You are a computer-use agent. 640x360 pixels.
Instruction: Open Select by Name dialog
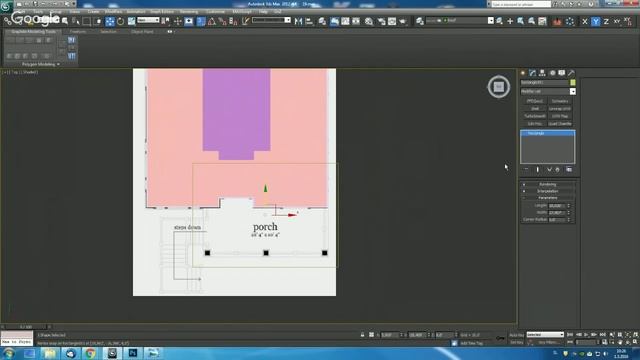76,21
